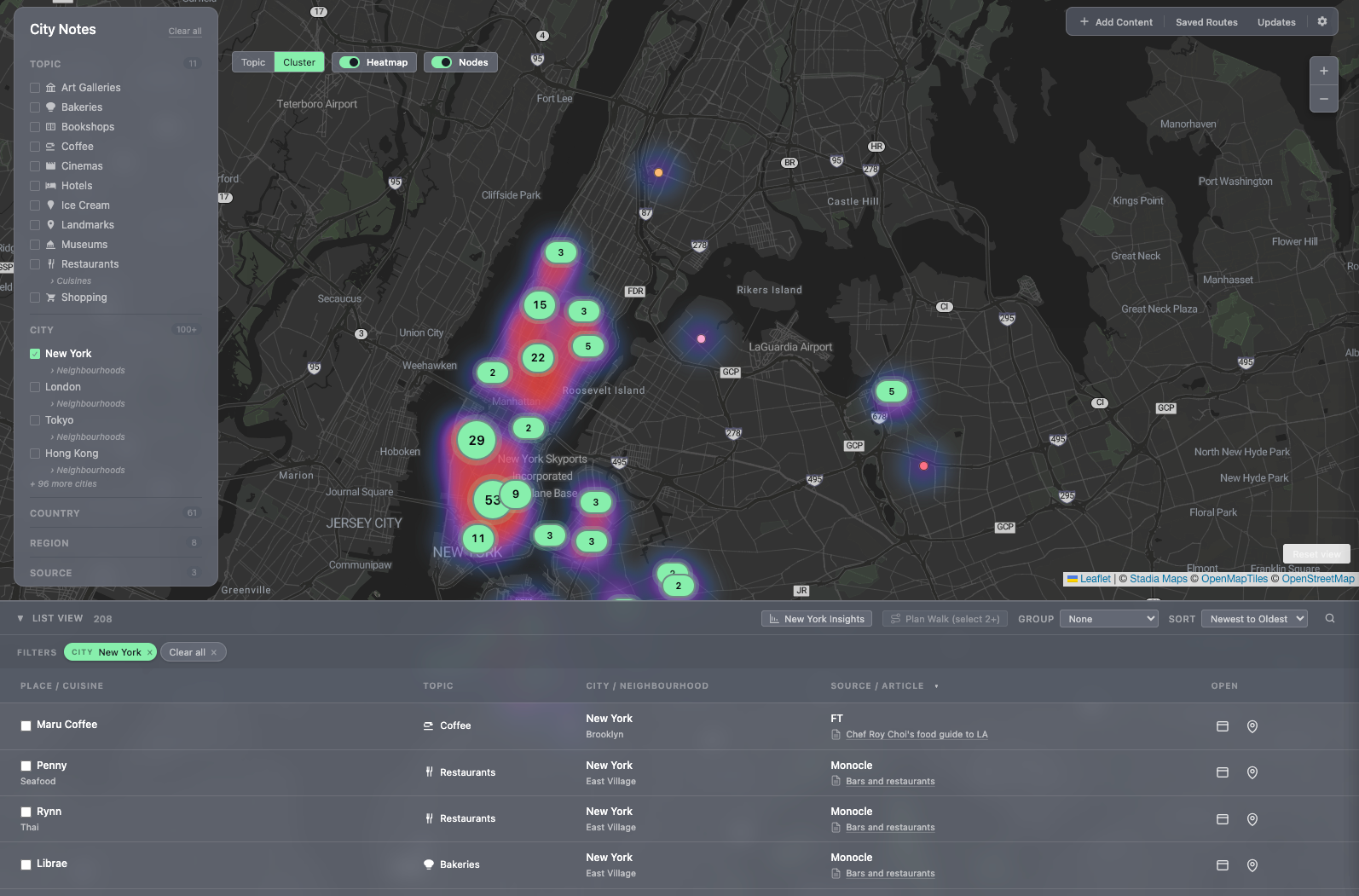Screen dimensions: 1359x896
Task: Select the Penny row checkbox
Action: pos(26,766)
